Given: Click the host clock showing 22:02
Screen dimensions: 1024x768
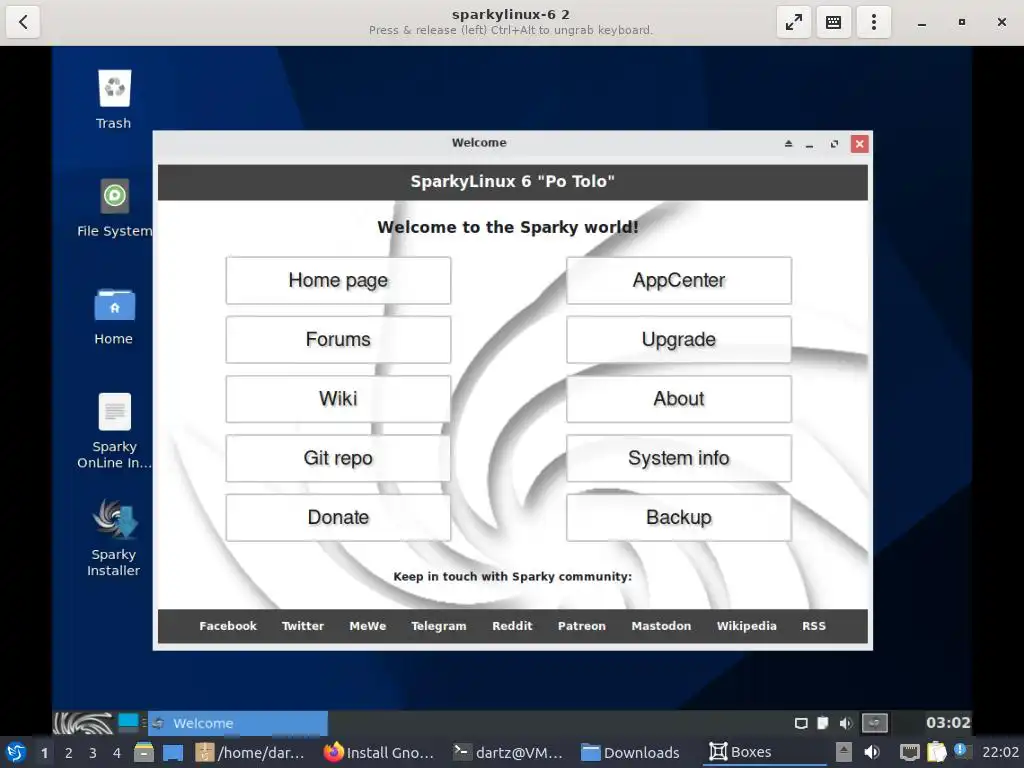Looking at the screenshot, I should click(1000, 752).
